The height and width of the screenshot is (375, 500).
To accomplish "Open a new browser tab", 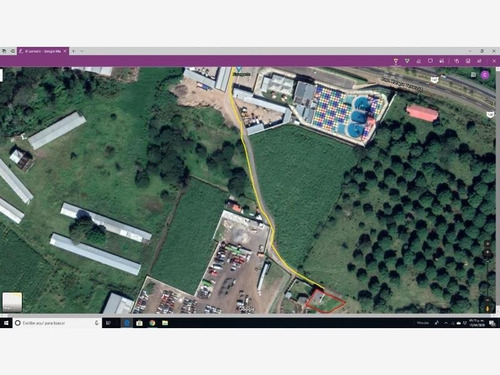I will [x=74, y=51].
